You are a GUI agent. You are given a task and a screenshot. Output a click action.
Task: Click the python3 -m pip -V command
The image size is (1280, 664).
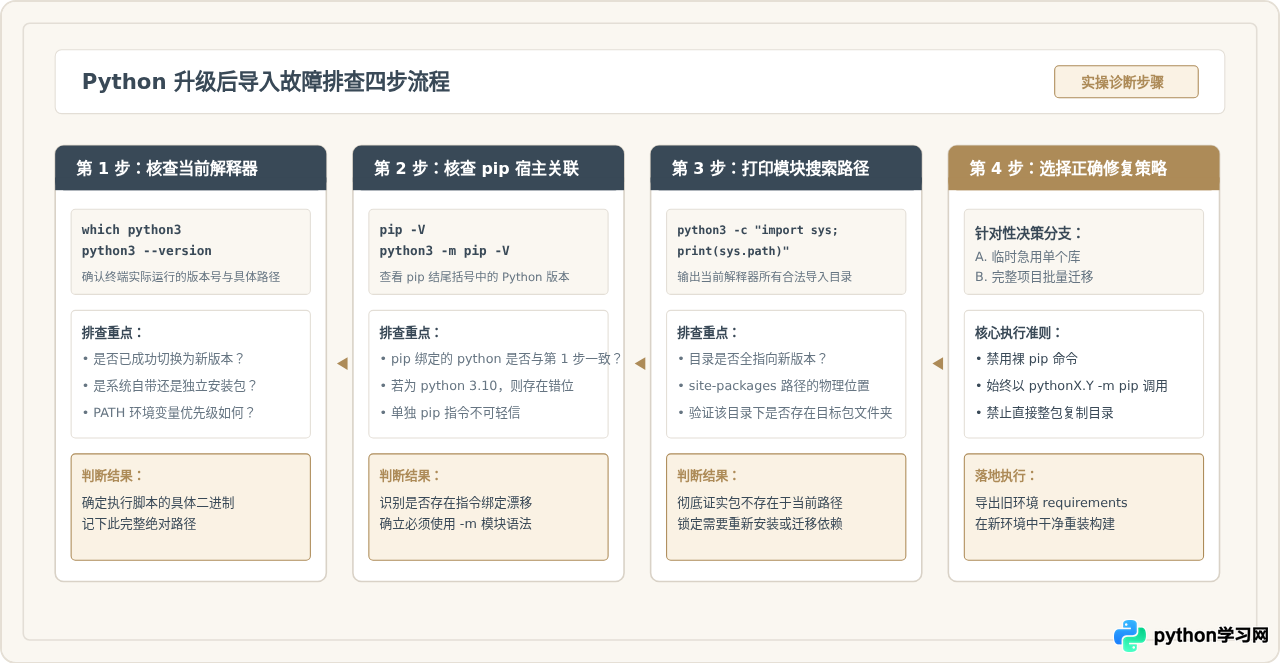pyautogui.click(x=444, y=251)
